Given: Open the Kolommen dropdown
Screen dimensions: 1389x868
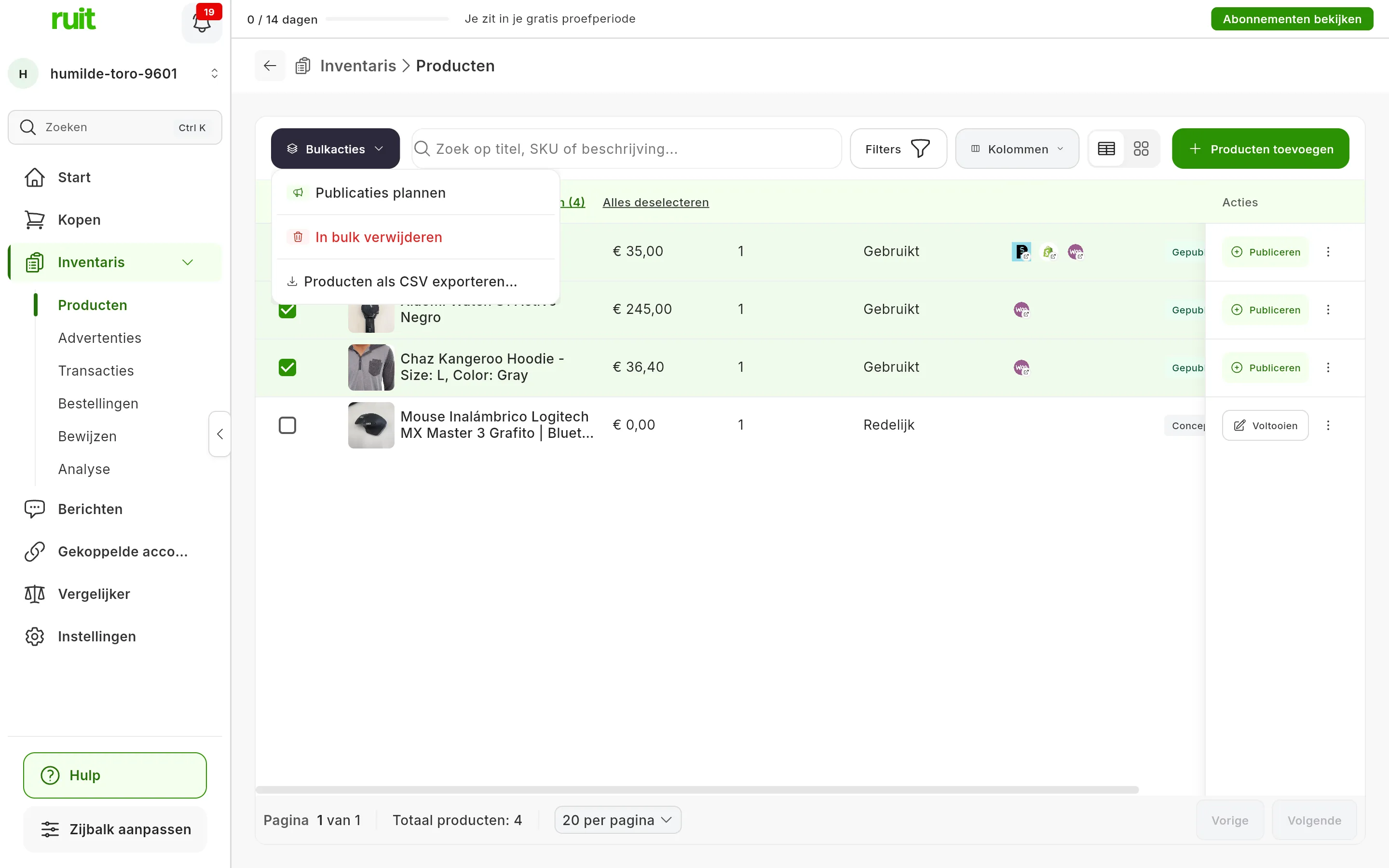Looking at the screenshot, I should pyautogui.click(x=1017, y=149).
